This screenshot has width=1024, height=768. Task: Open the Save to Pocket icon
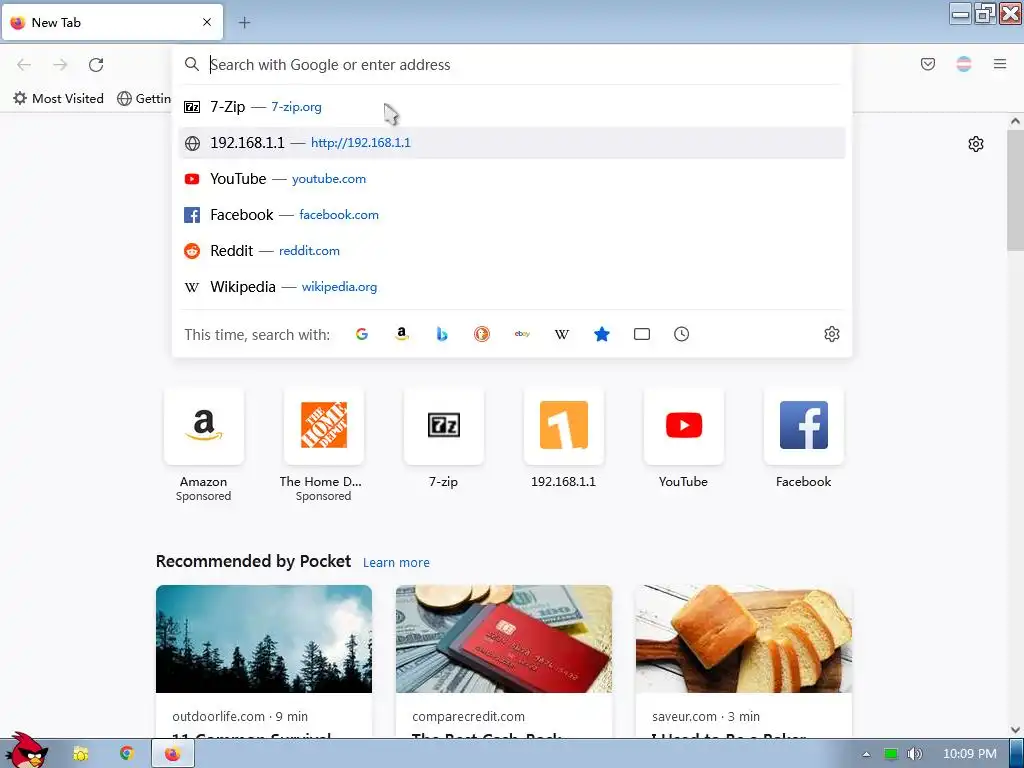coord(927,64)
